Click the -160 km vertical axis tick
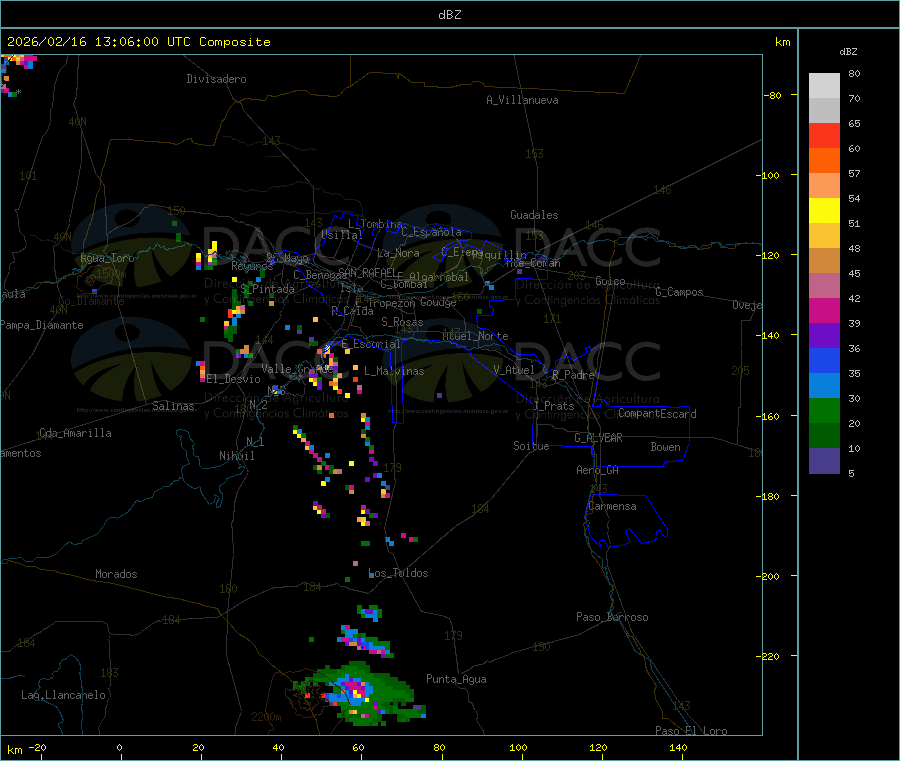 [x=770, y=416]
